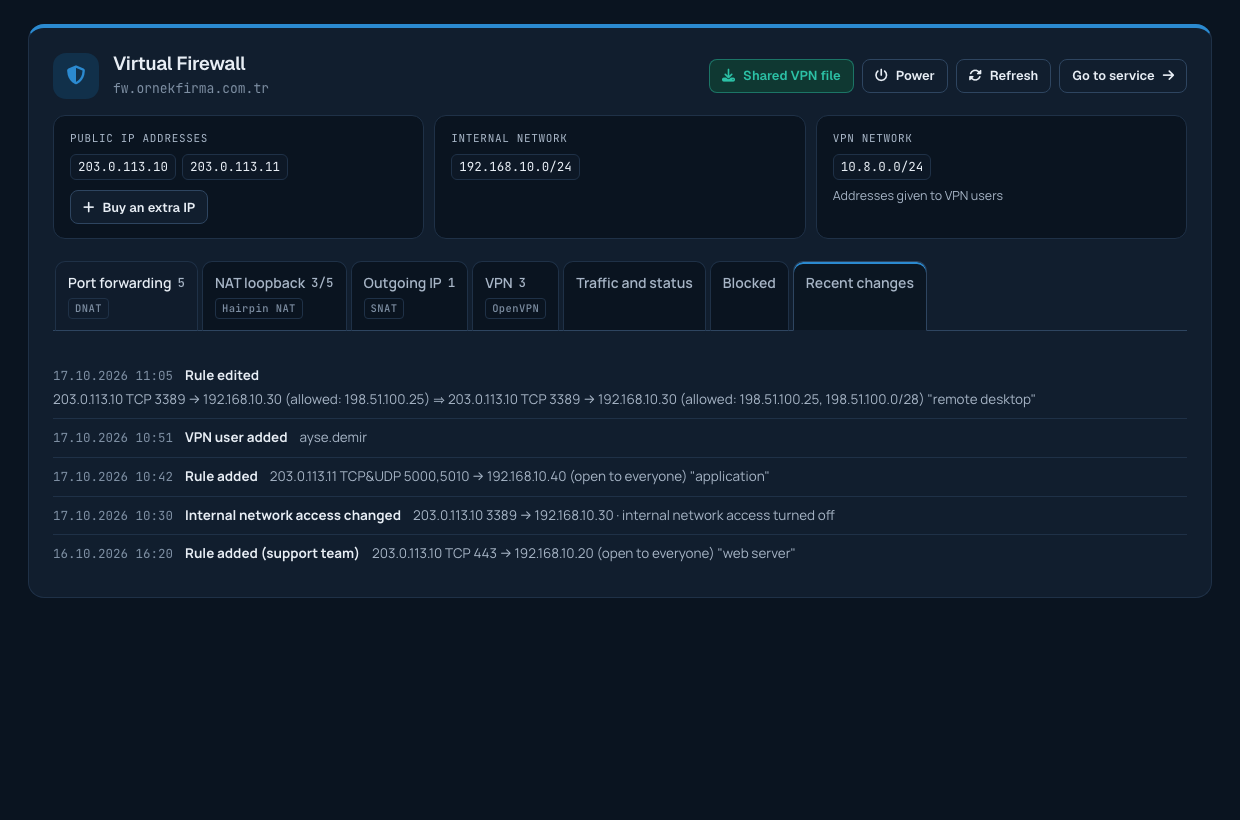Click 'Addresses given to VPN users' note
Image resolution: width=1240 pixels, height=820 pixels.
click(918, 195)
